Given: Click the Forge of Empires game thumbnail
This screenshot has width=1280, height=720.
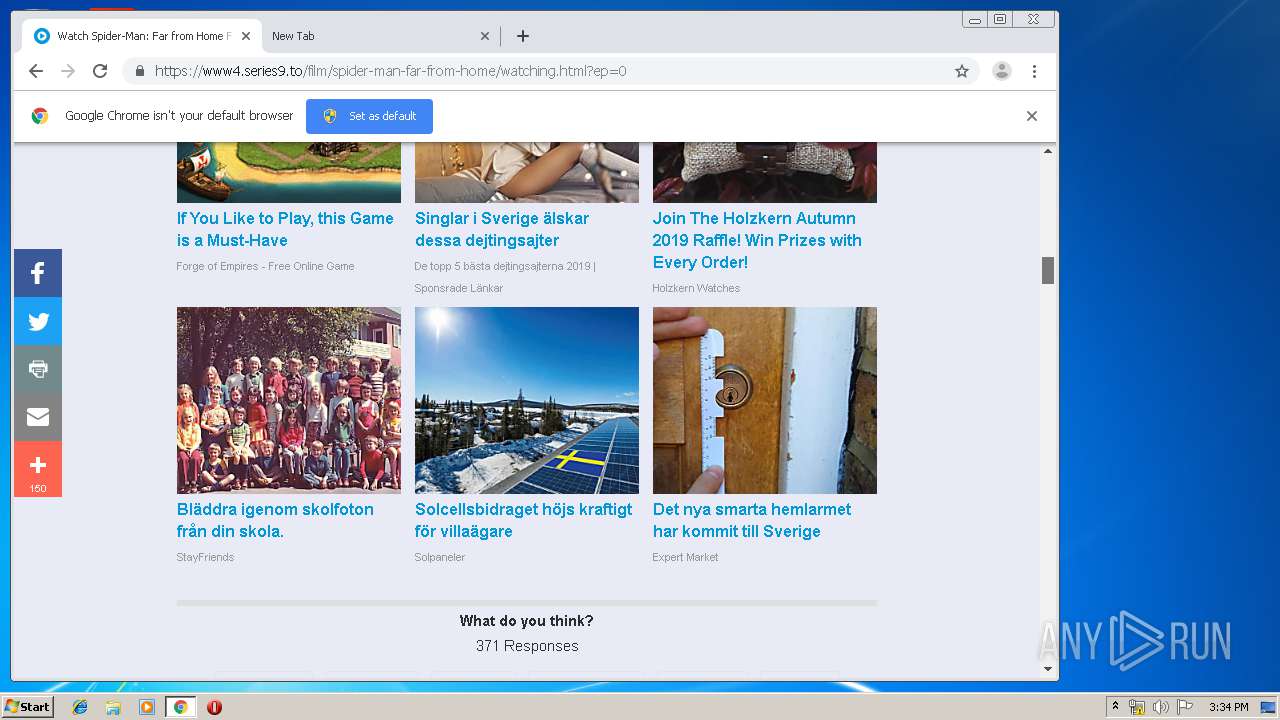Looking at the screenshot, I should (289, 172).
